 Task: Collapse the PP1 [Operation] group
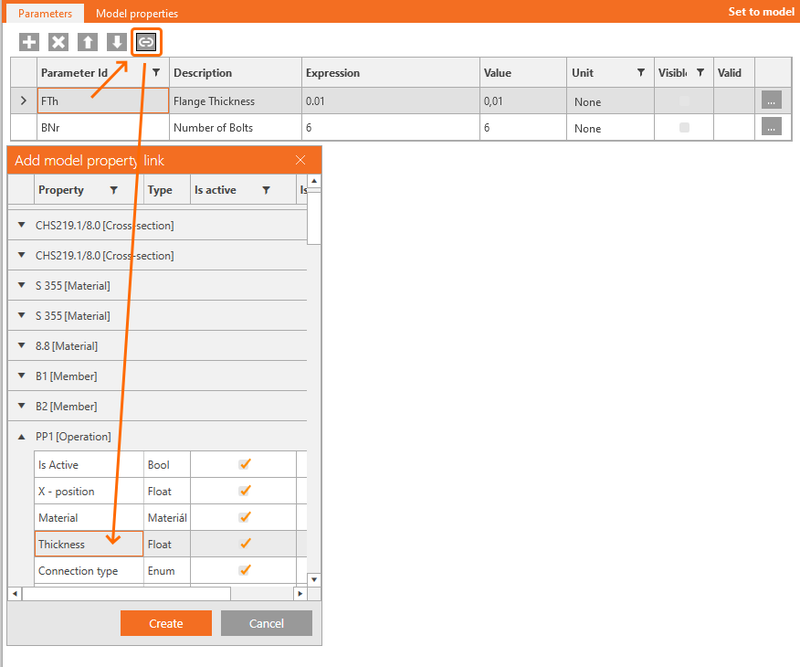click(x=21, y=436)
